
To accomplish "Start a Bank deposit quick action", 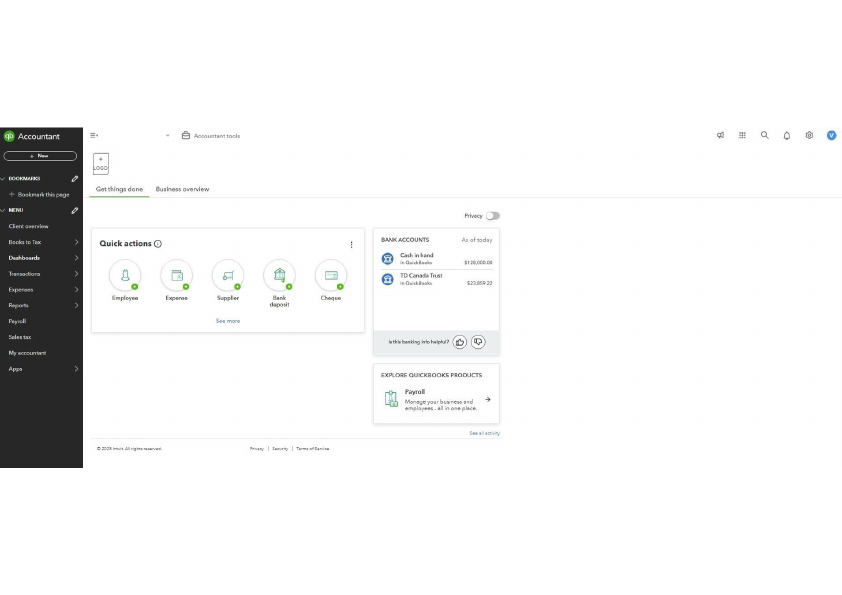I will 279,277.
